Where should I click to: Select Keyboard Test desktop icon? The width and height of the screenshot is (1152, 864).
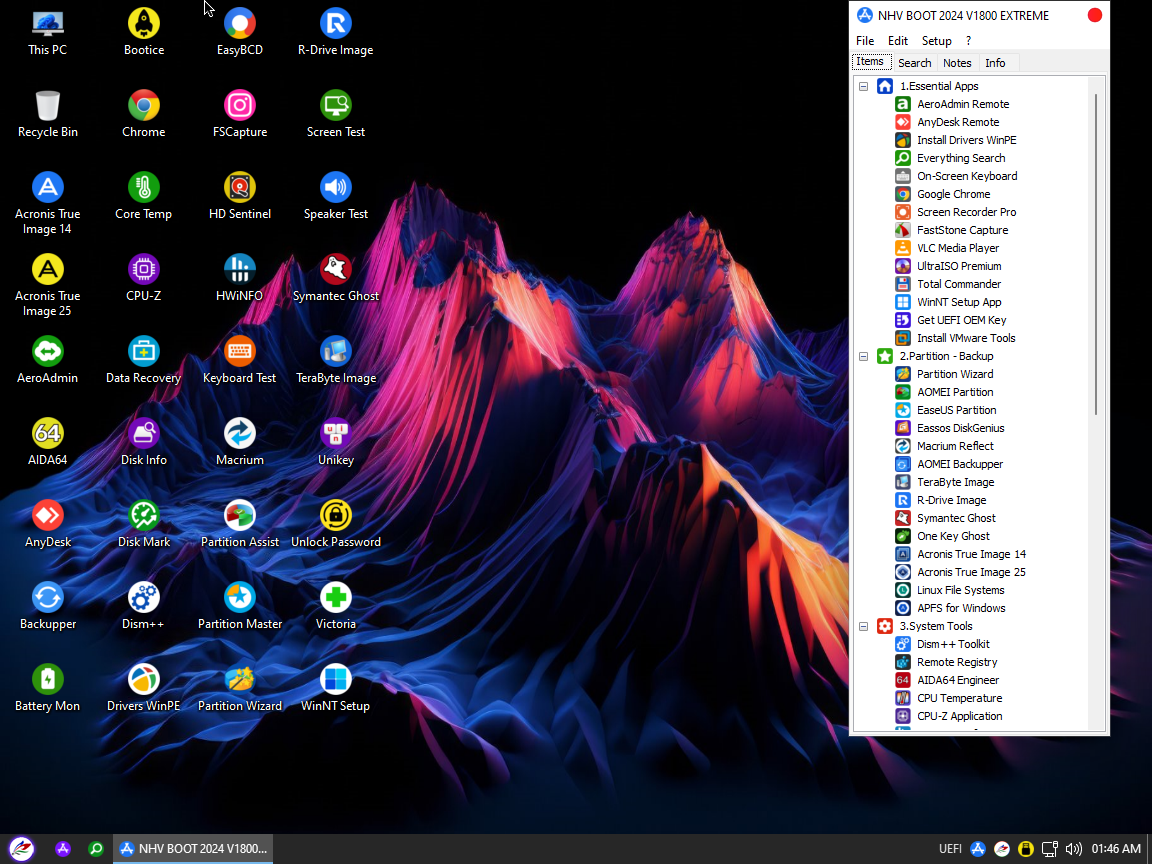240,361
